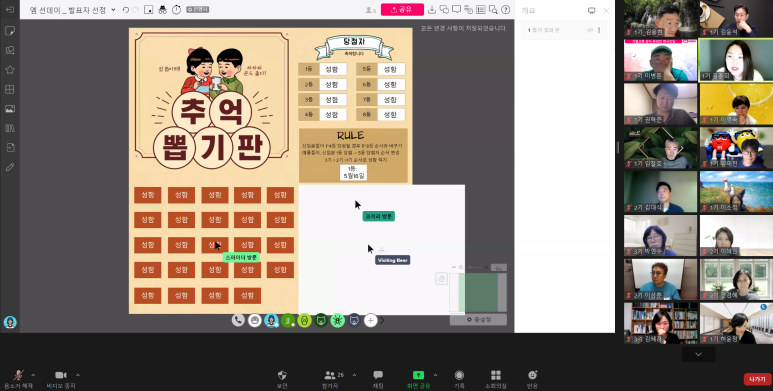The height and width of the screenshot is (391, 773).
Task: Click the search find icon in the top toolbar
Action: click(x=493, y=9)
